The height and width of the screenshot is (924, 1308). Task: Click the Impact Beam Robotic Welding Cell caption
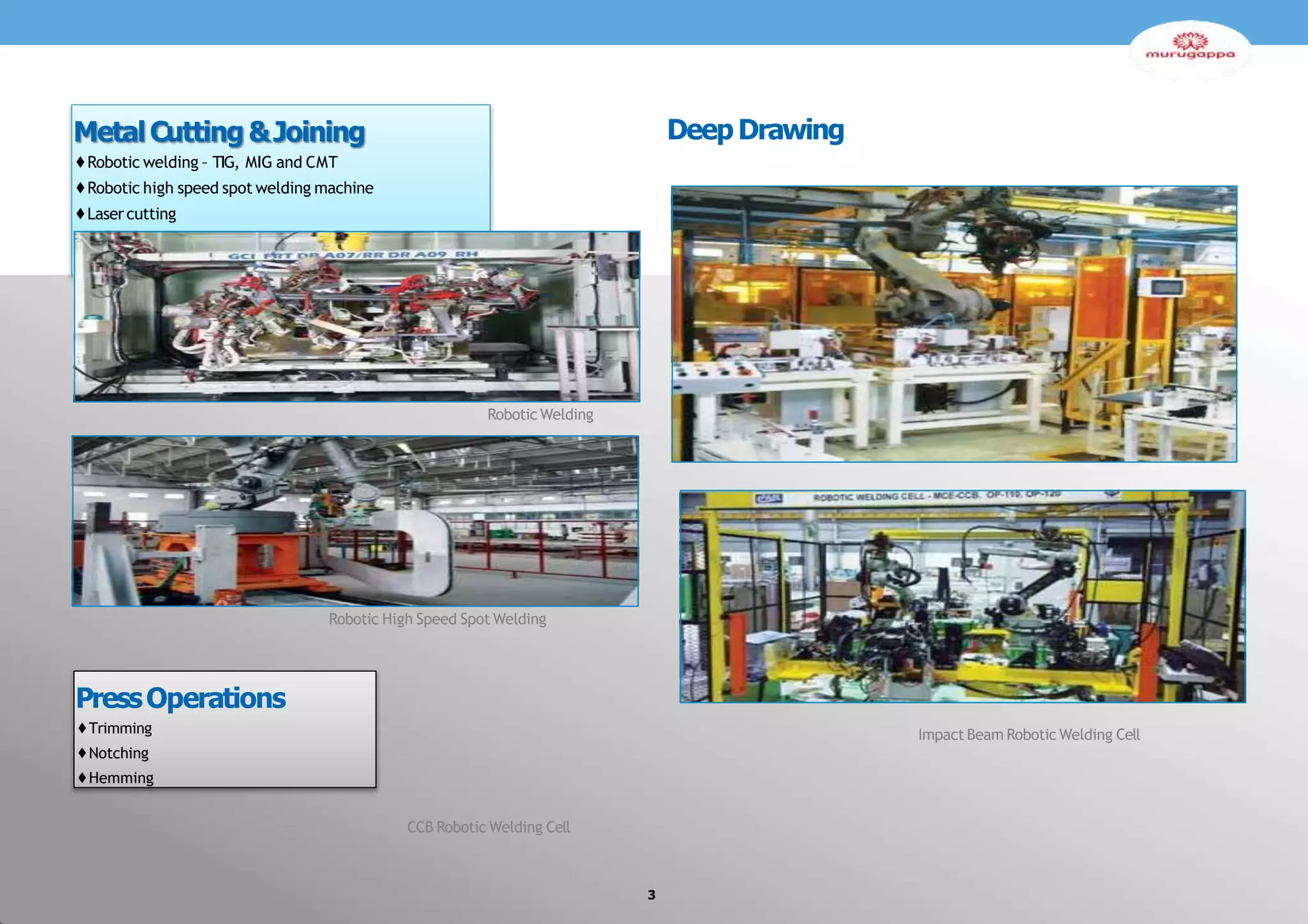pos(1028,734)
